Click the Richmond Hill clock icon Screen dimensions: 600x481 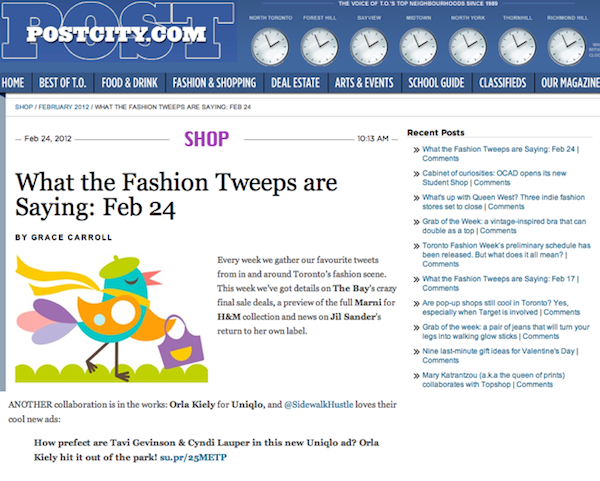click(565, 45)
